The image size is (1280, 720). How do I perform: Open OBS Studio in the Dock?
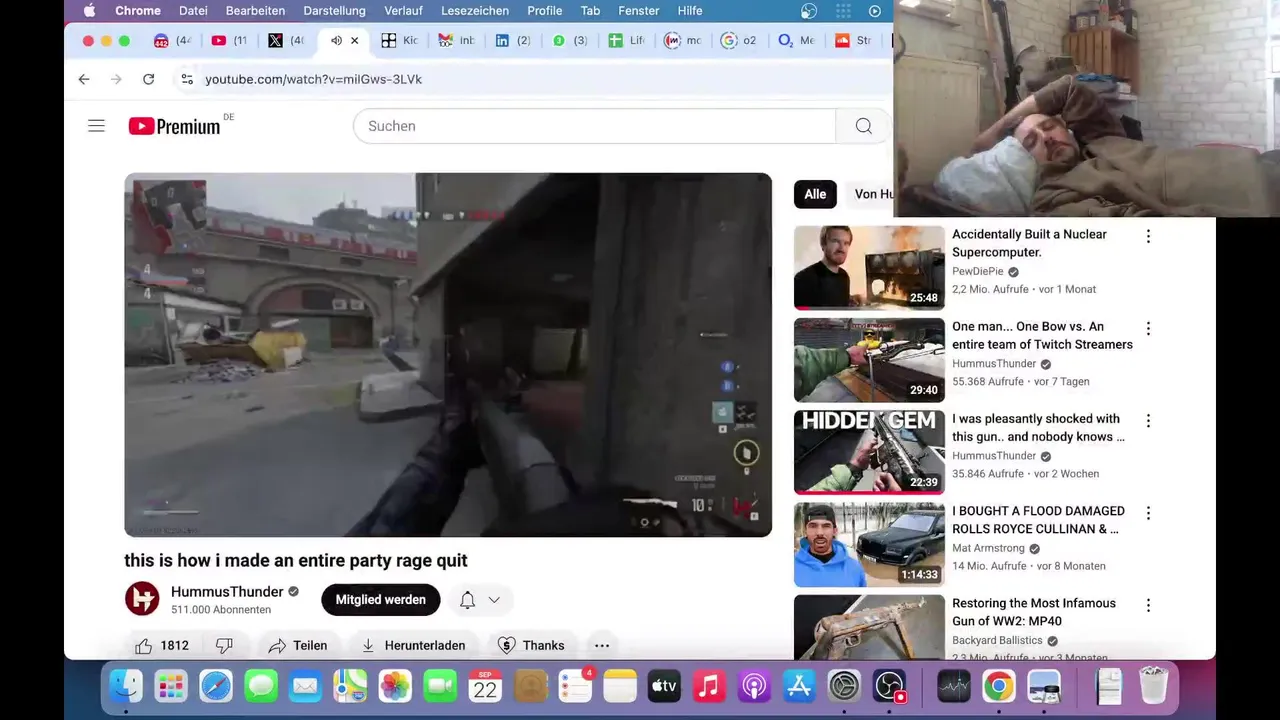click(x=889, y=687)
